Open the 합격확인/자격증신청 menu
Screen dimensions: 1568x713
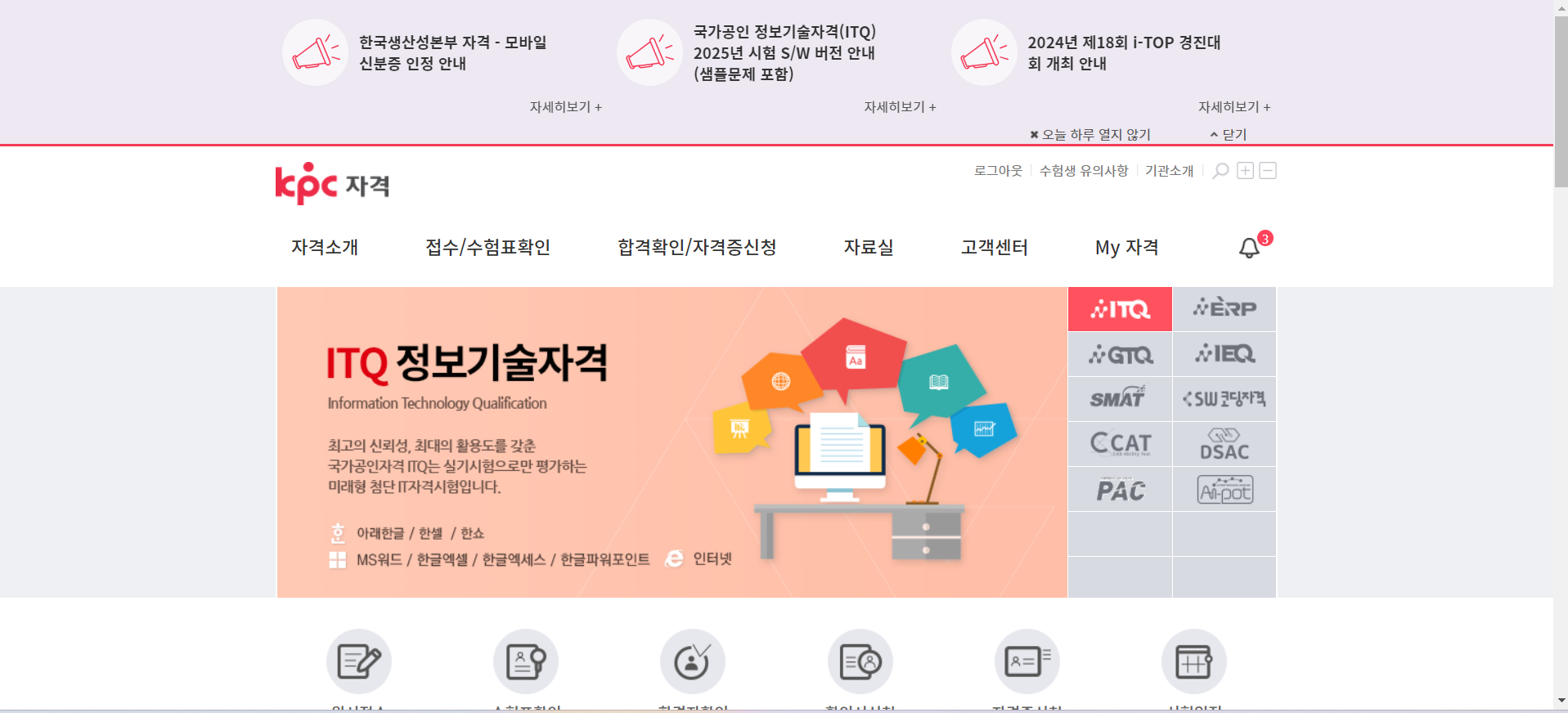pyautogui.click(x=697, y=247)
